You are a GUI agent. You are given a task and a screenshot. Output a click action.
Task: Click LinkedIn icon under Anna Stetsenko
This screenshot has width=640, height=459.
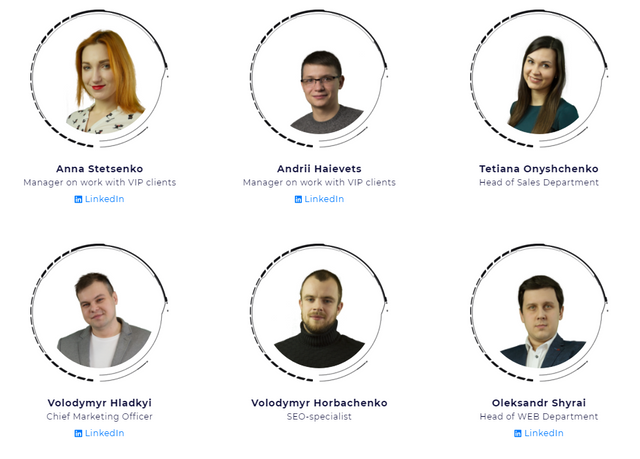point(78,200)
